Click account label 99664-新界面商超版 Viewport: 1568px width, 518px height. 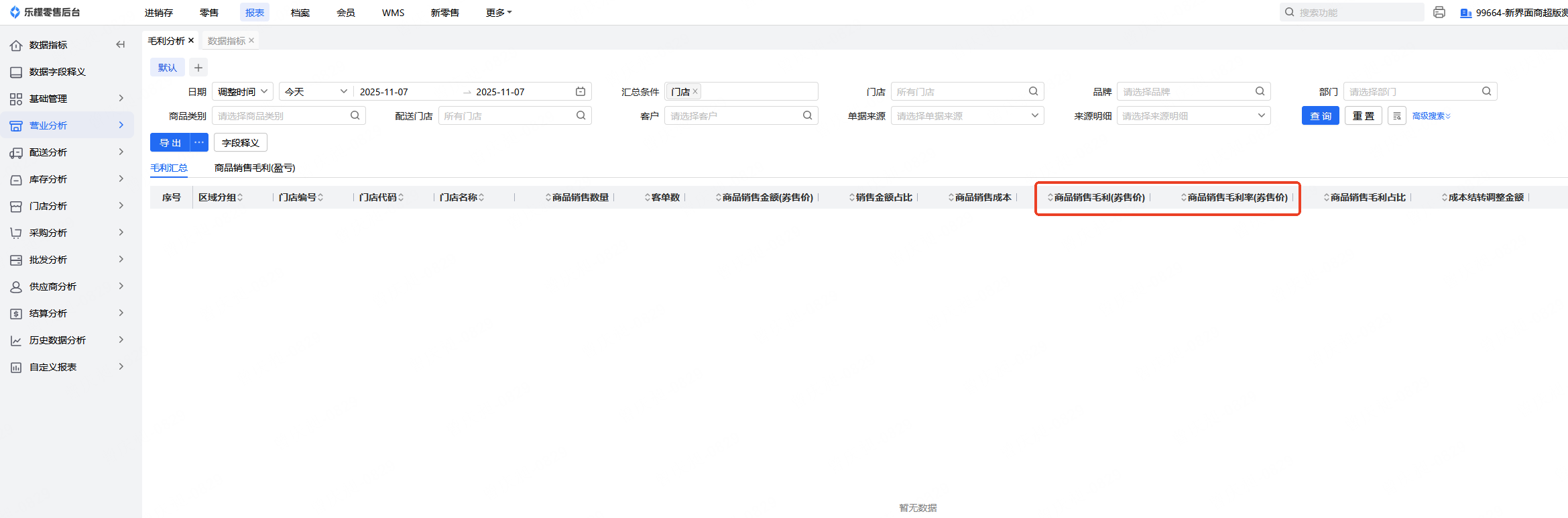1522,13
